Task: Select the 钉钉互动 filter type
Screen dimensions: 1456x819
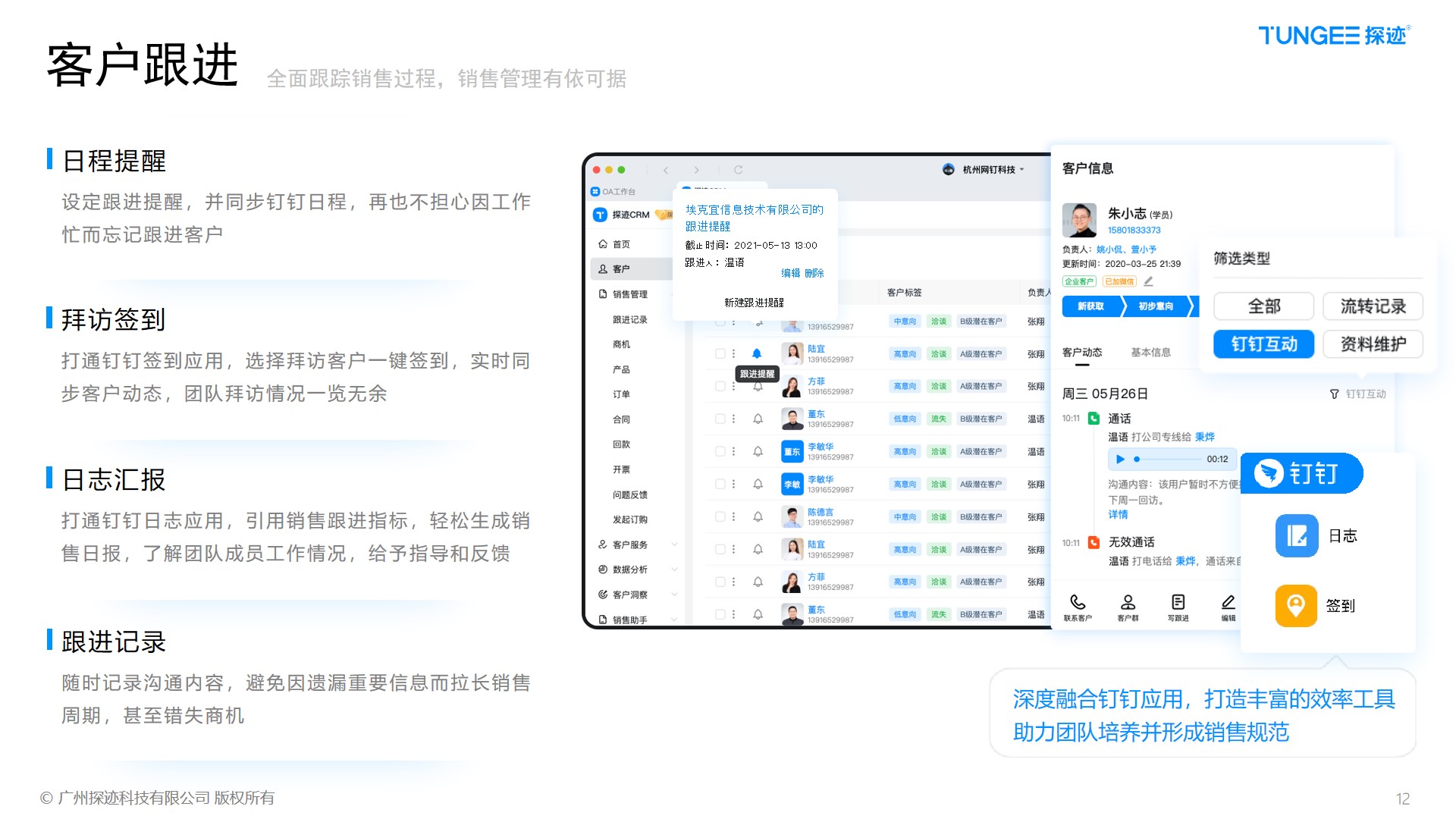Action: coord(1263,344)
